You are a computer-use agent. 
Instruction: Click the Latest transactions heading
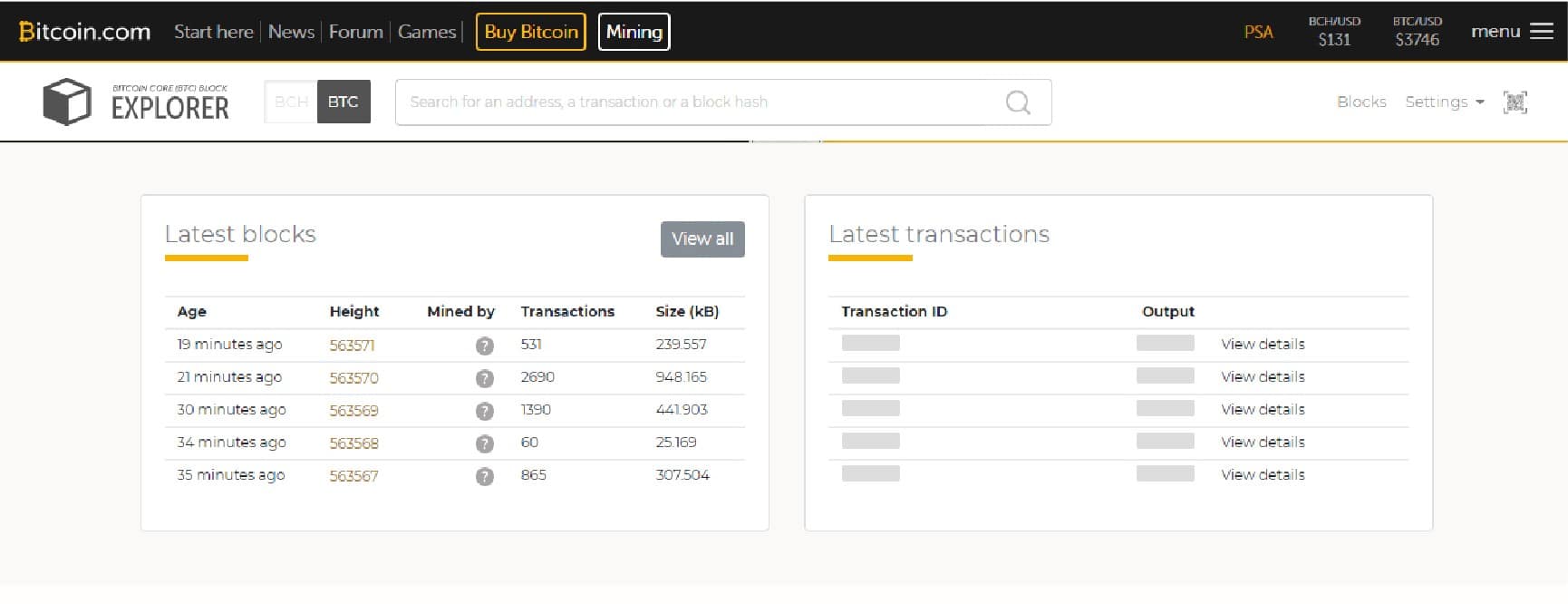(939, 234)
